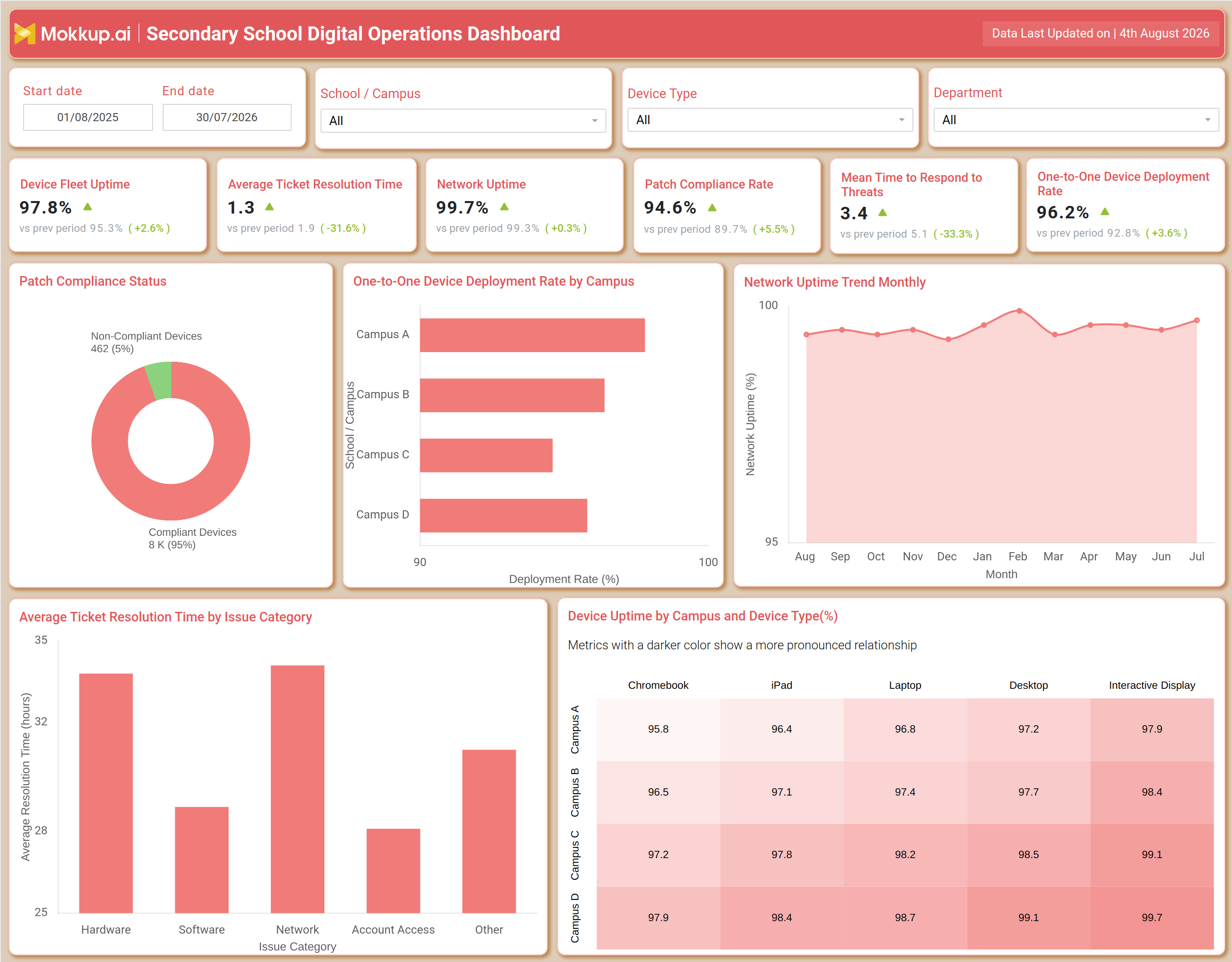The image size is (1232, 962).
Task: Click the Mar data point on uptime trend
Action: (1055, 334)
